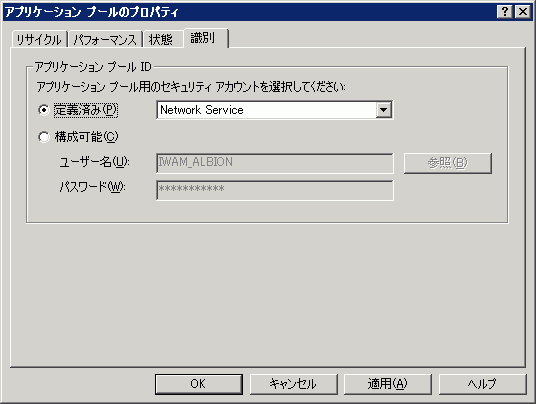Click the アプリケーション プール ID group label

tap(93, 67)
